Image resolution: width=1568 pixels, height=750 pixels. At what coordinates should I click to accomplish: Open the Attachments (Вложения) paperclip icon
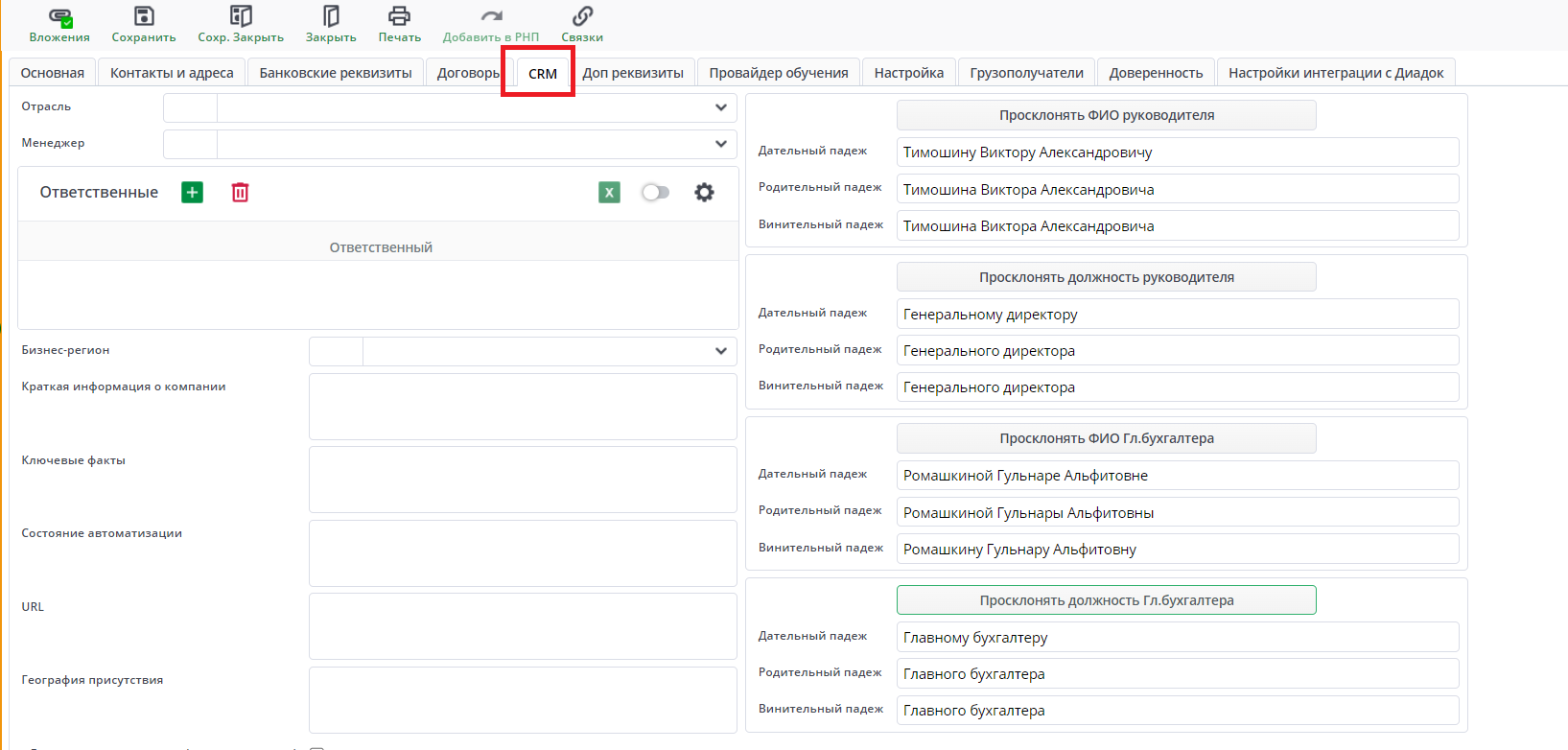coord(59,17)
